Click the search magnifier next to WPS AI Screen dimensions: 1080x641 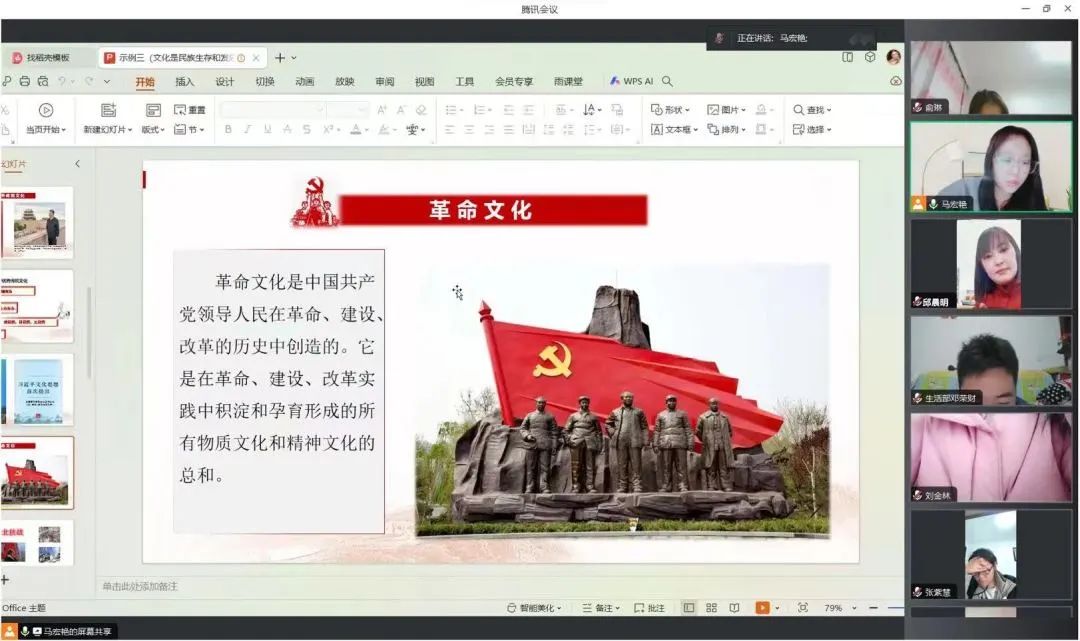[667, 82]
